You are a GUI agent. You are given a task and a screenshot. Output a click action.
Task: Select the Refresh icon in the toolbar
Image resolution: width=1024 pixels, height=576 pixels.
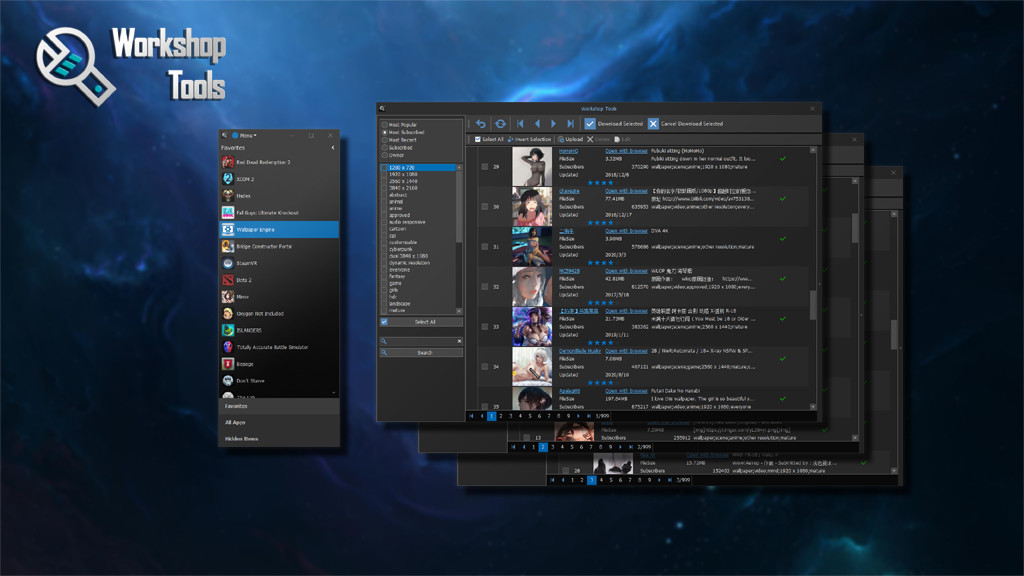tap(500, 122)
